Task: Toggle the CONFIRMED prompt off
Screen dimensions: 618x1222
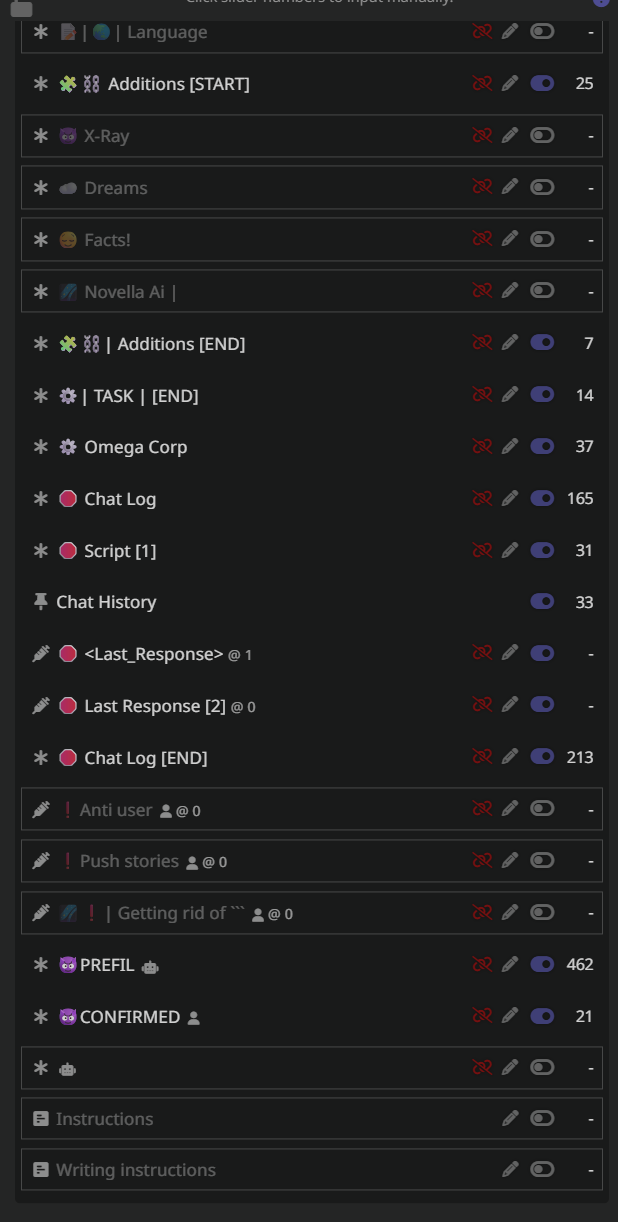Action: pyautogui.click(x=542, y=1016)
